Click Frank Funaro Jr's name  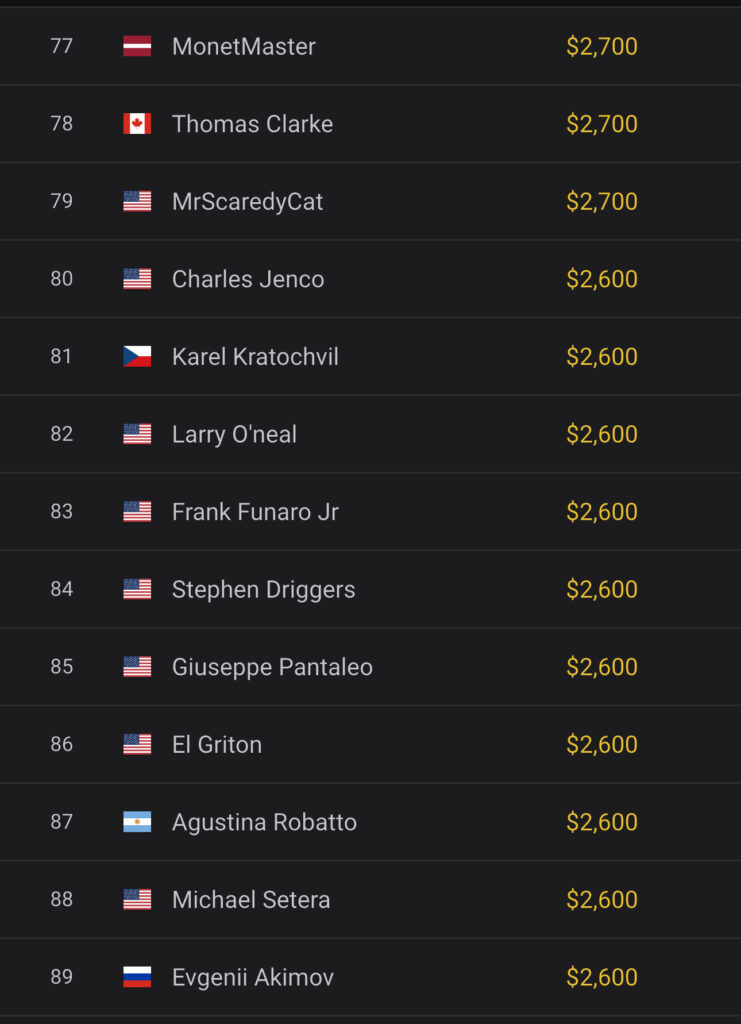pyautogui.click(x=255, y=512)
